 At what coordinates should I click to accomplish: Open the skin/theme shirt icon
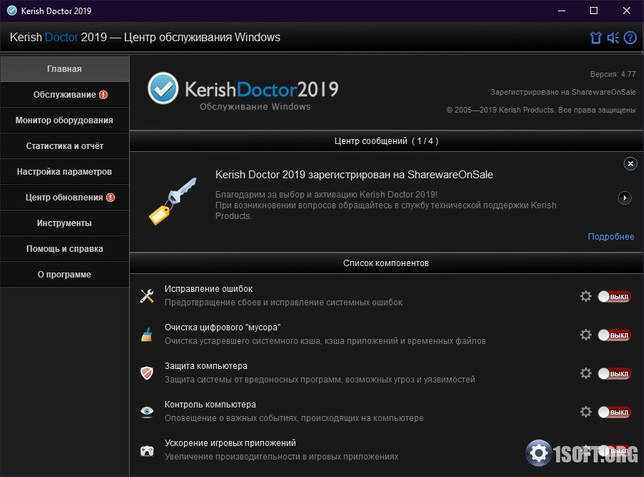point(596,38)
